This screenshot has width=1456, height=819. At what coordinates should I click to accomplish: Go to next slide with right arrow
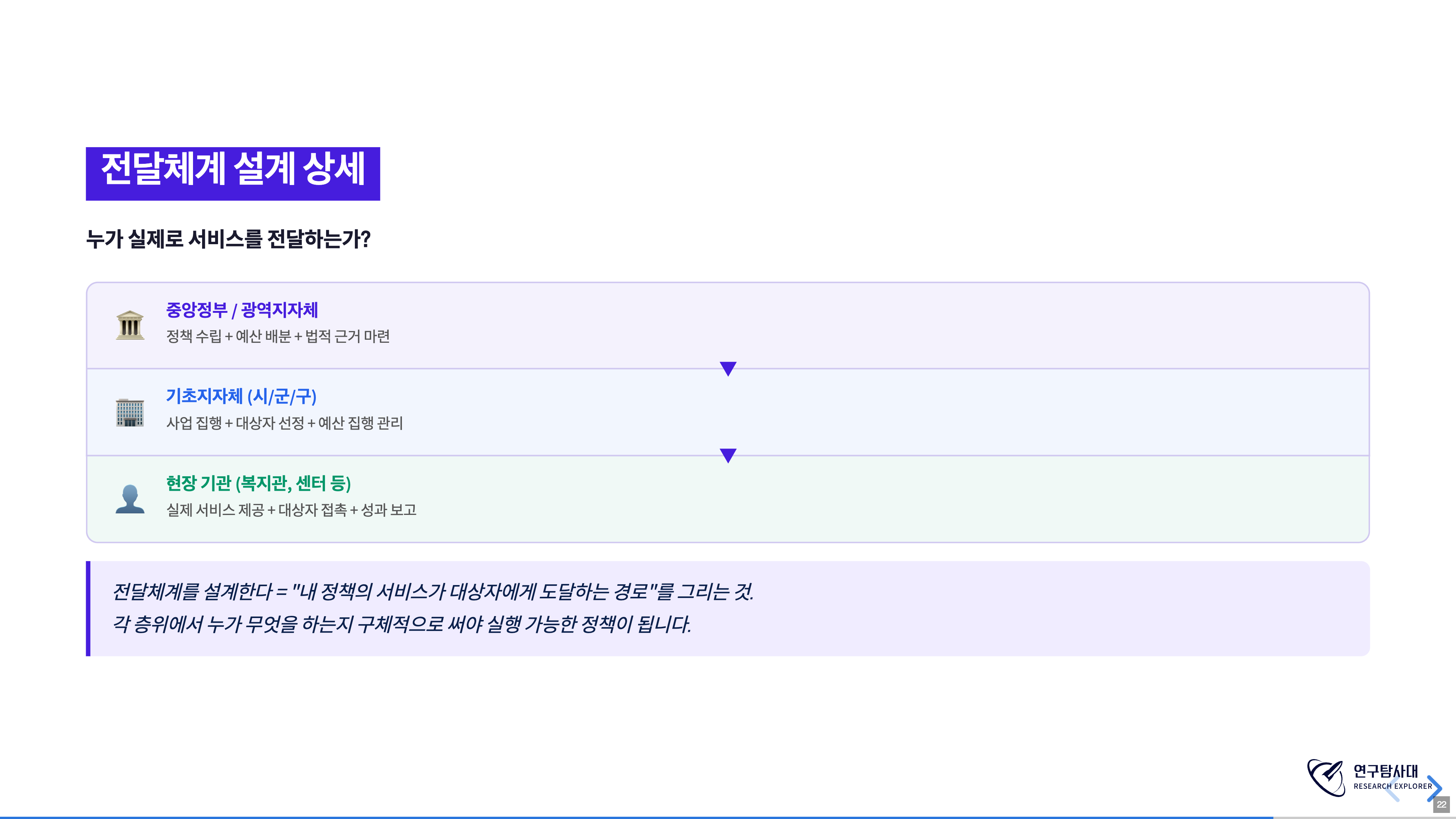pyautogui.click(x=1434, y=789)
